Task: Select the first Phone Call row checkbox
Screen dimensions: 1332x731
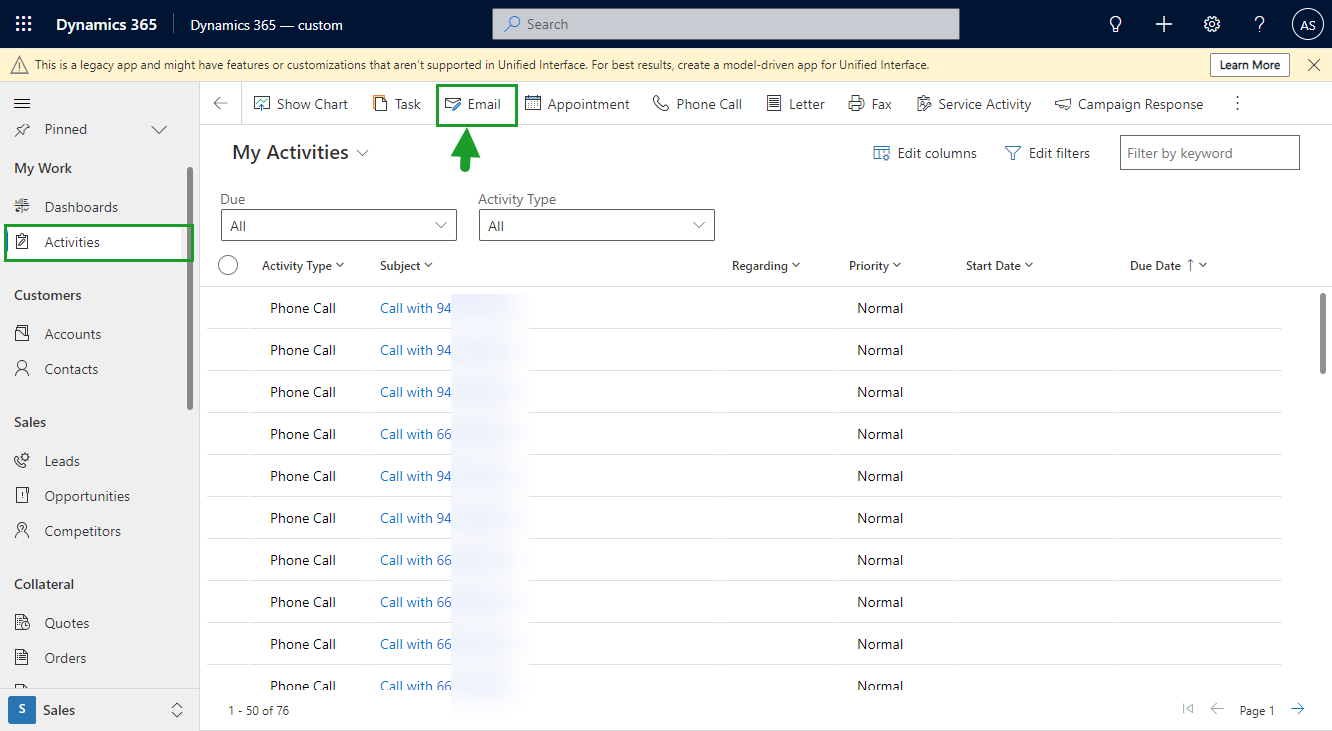Action: tap(228, 308)
